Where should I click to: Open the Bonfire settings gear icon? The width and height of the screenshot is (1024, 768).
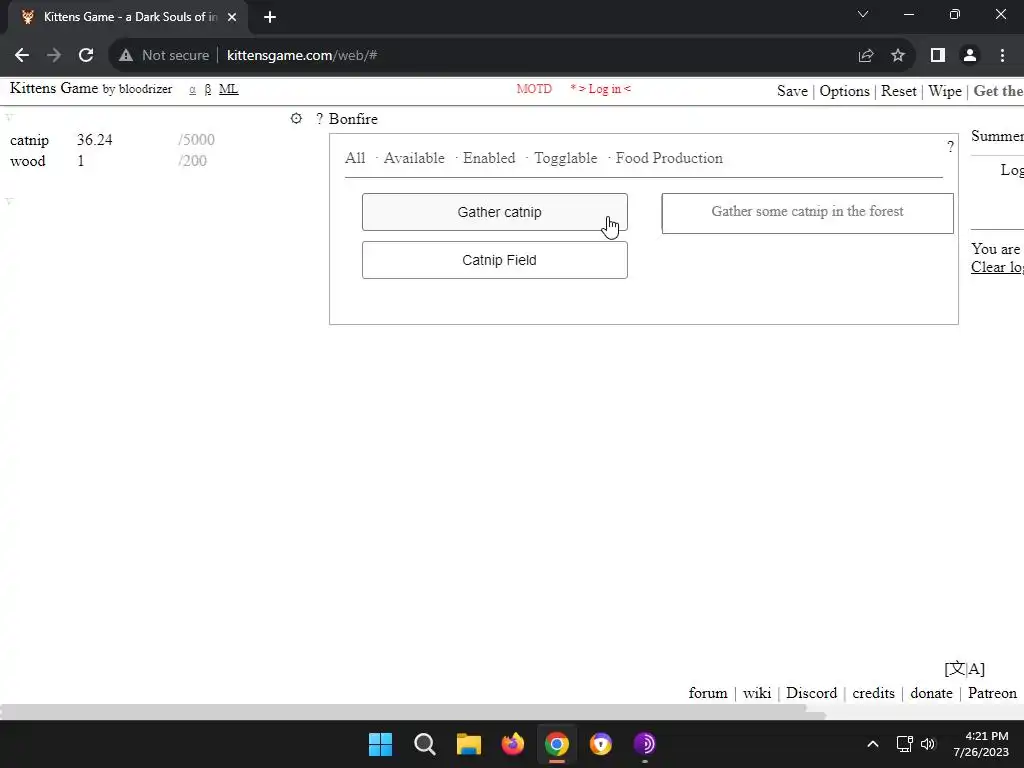(296, 118)
